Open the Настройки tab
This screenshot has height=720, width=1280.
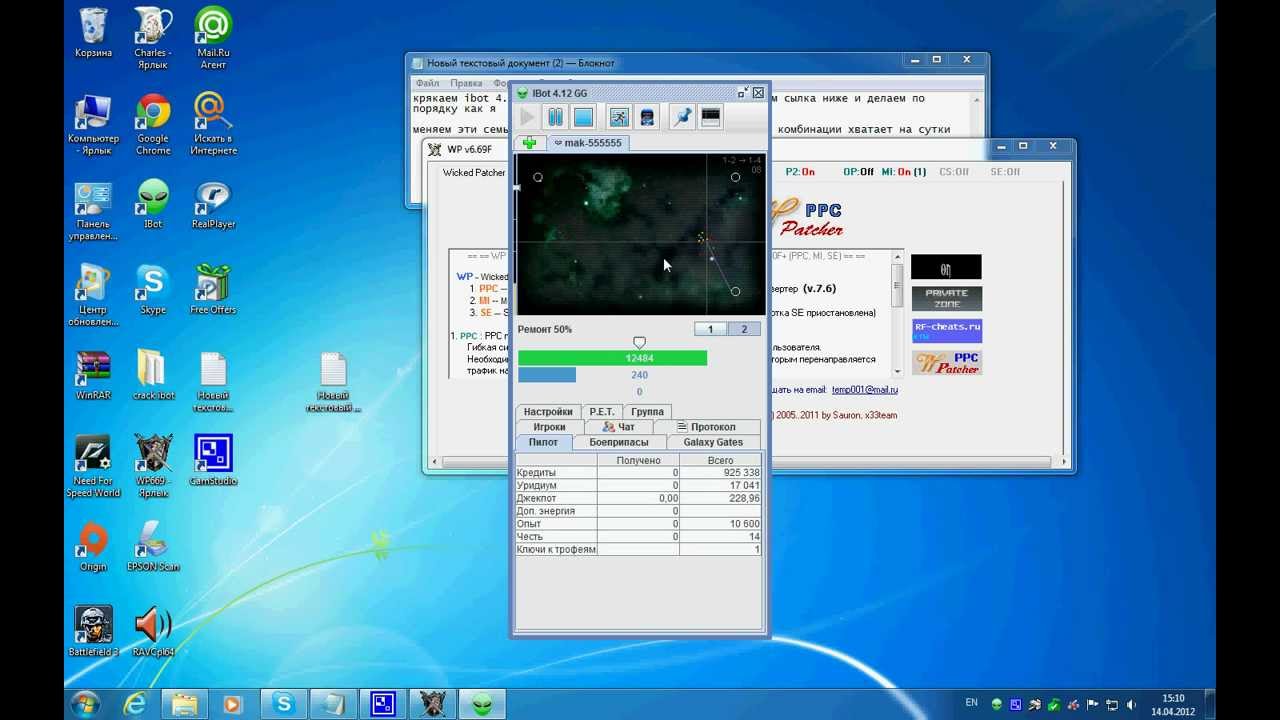pos(548,412)
